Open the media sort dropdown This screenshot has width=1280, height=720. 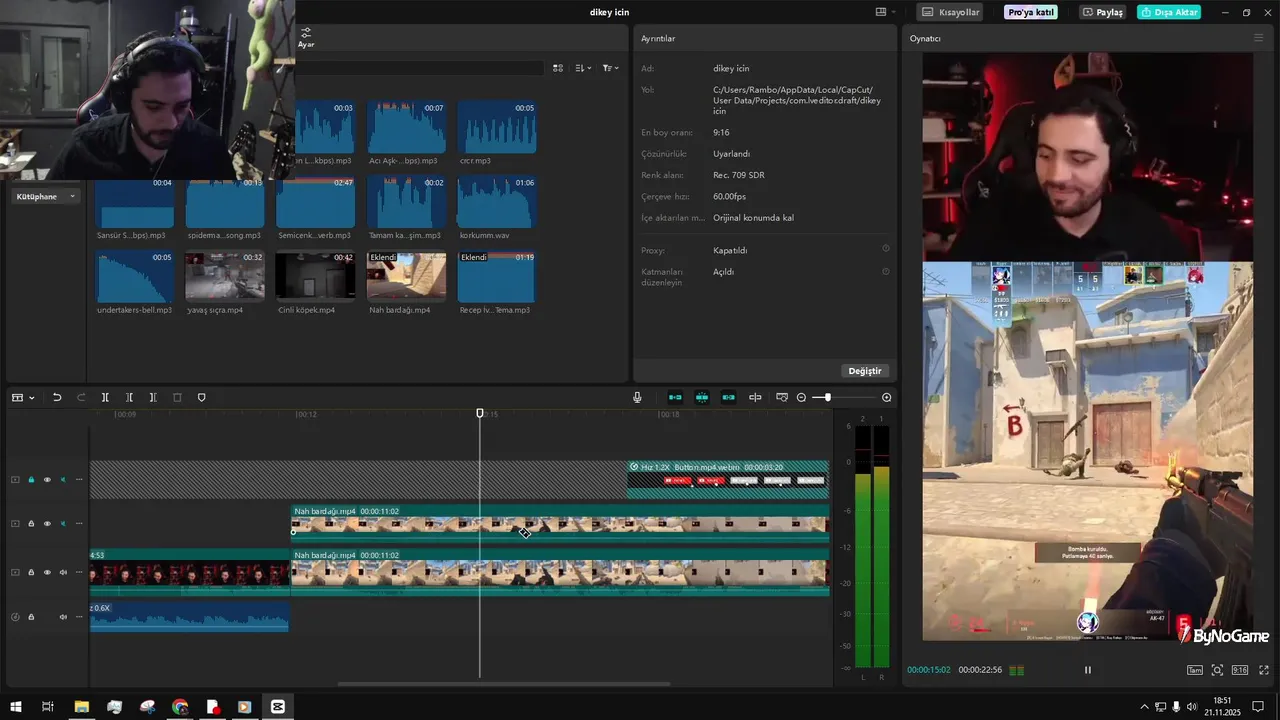pos(582,68)
